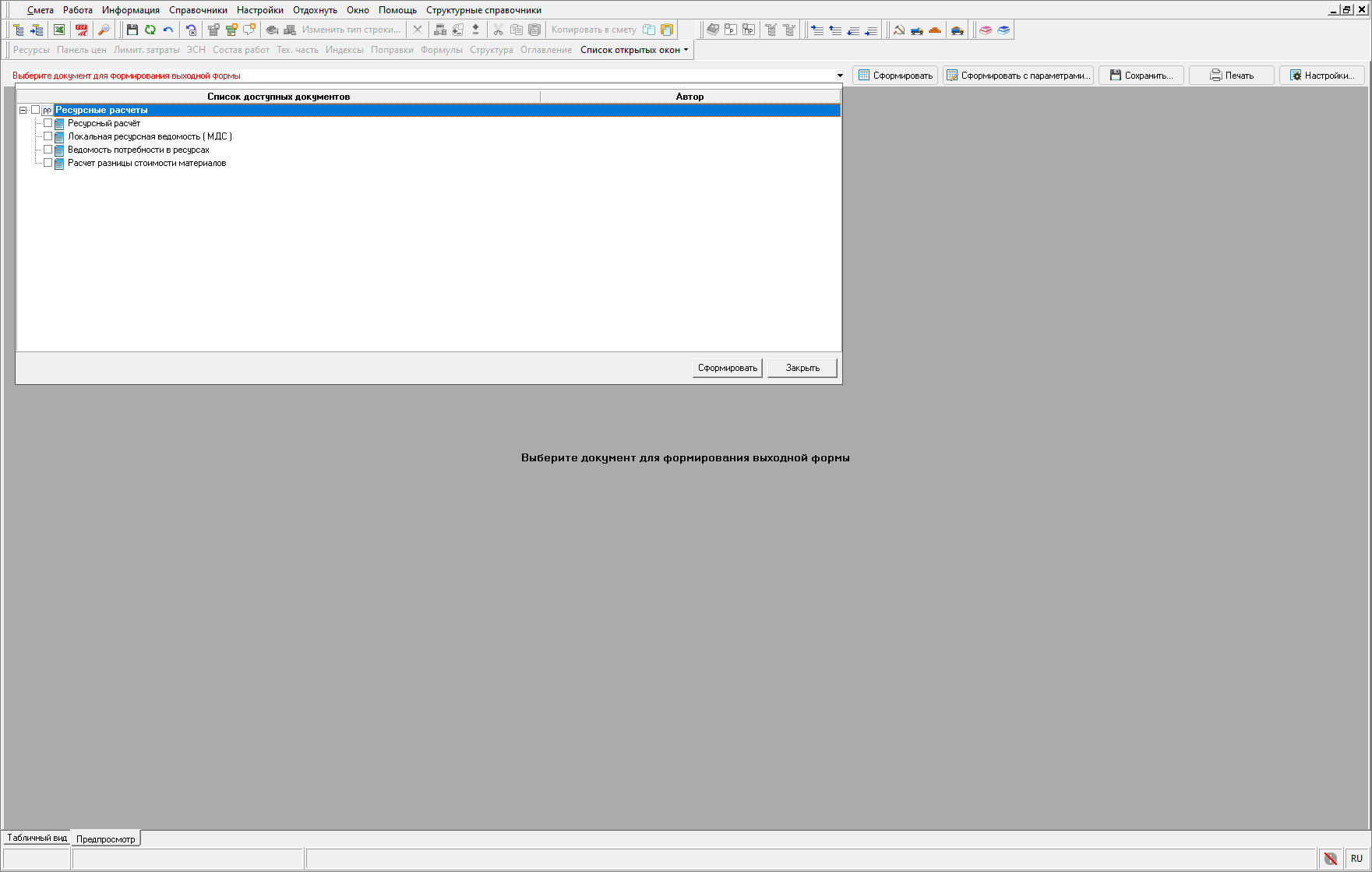The height and width of the screenshot is (872, 1372).
Task: Click the magnifying glass search icon
Action: [104, 30]
